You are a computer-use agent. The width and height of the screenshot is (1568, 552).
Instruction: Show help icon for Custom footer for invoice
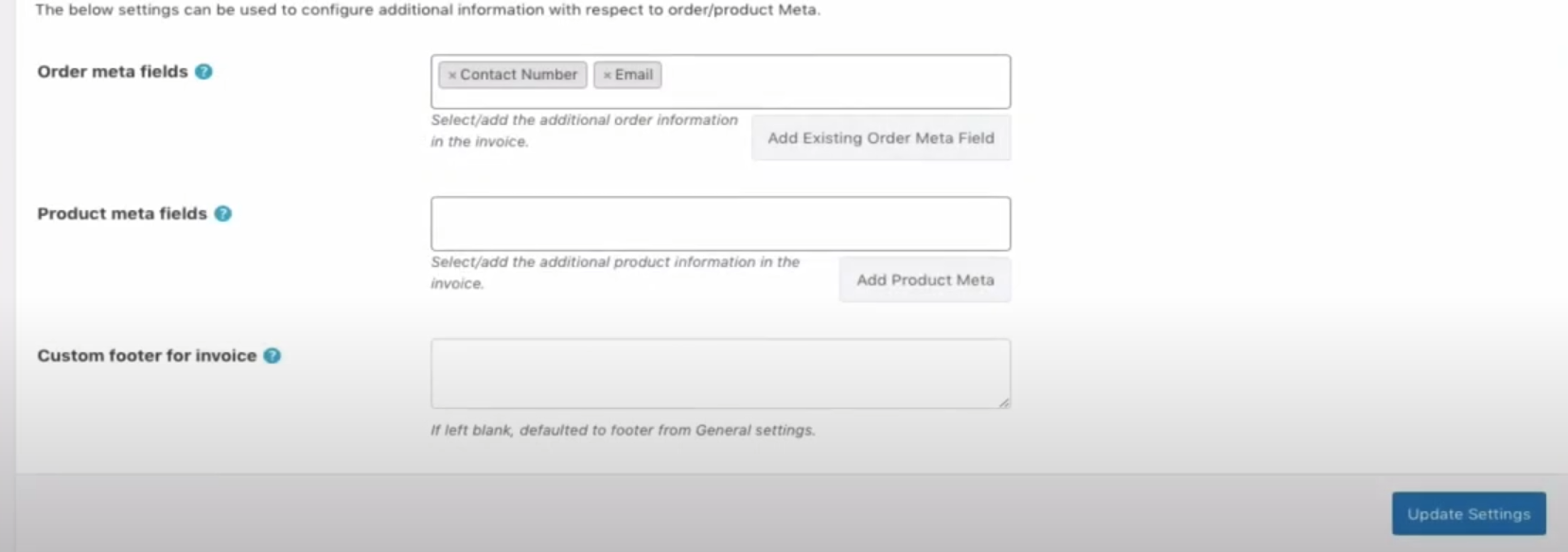pos(272,356)
